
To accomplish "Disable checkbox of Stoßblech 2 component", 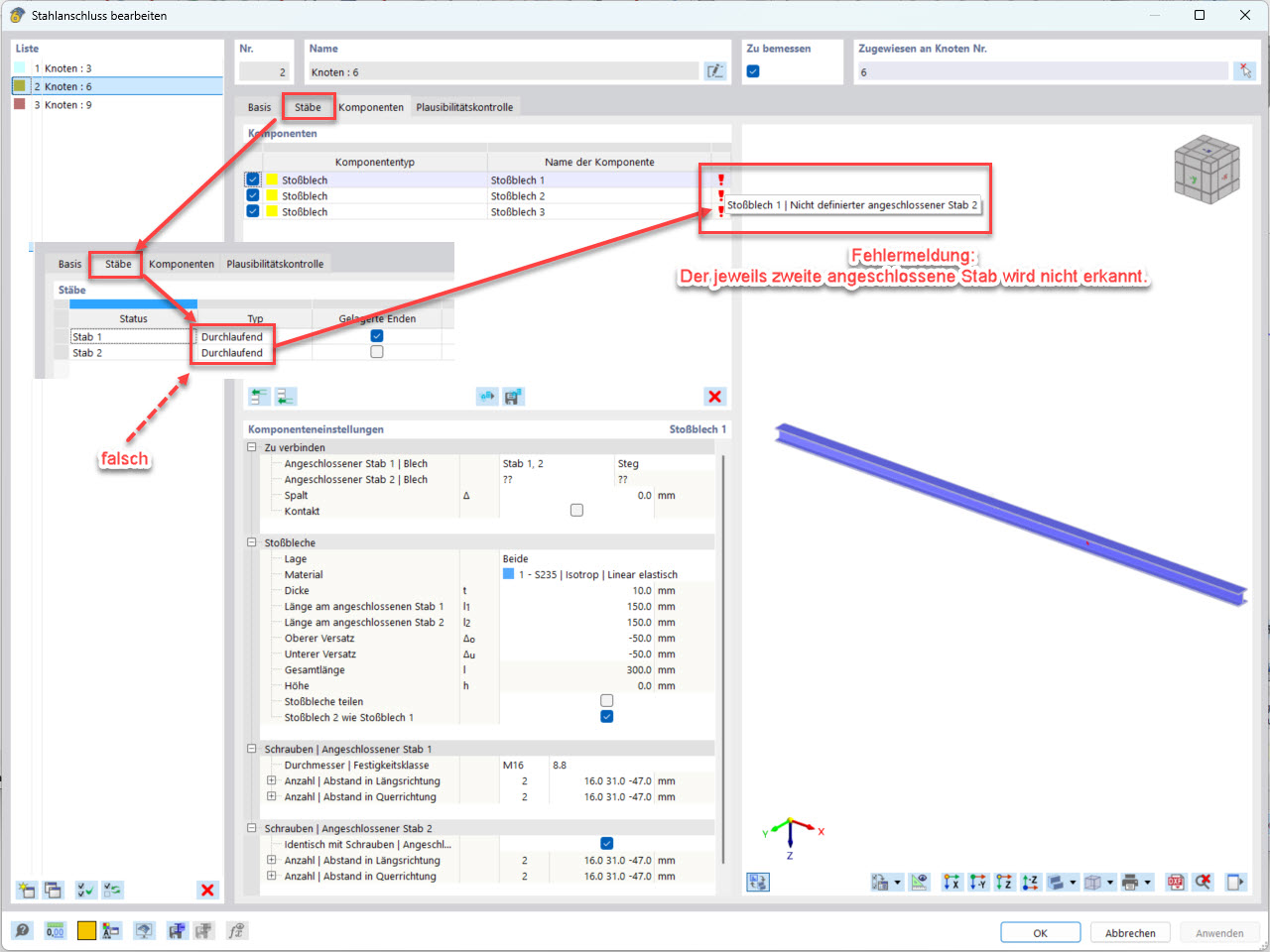I will coord(252,194).
